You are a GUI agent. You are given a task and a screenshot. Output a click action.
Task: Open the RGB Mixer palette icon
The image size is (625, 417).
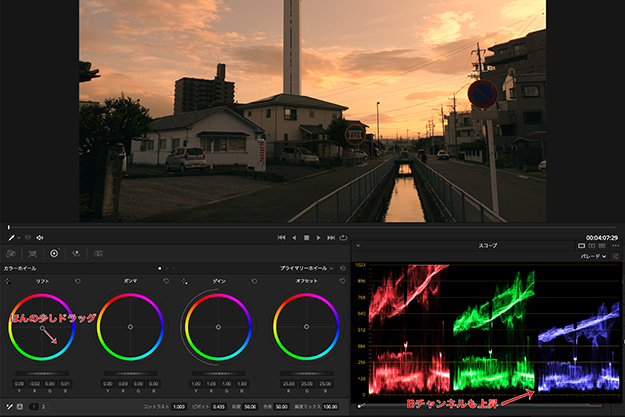coord(76,254)
